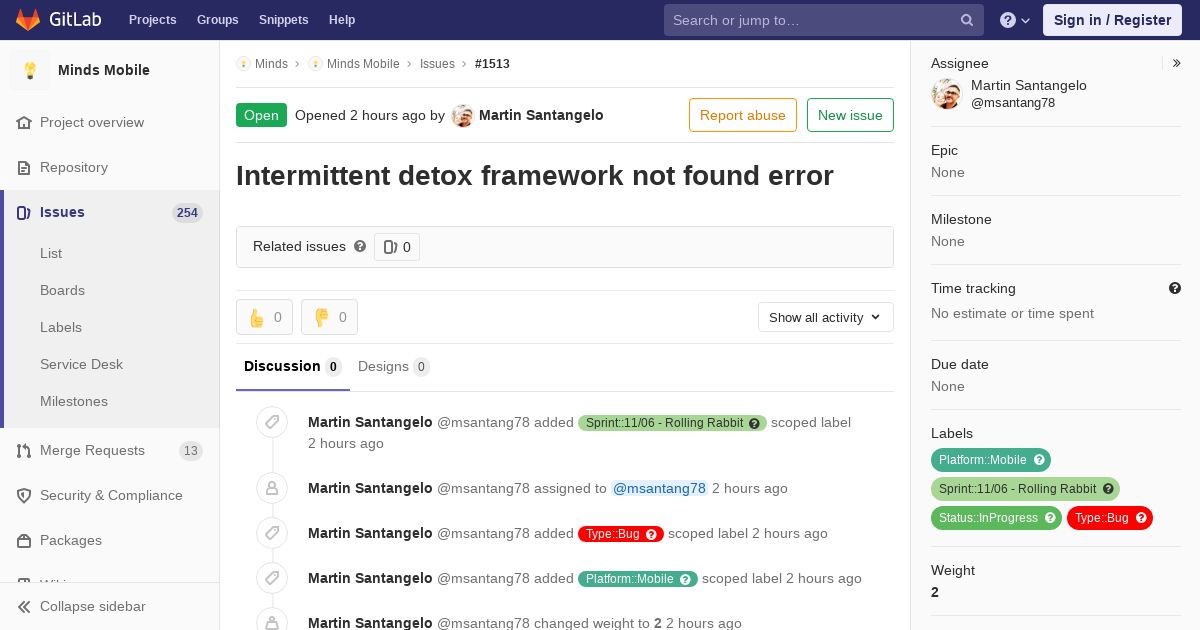Screen dimensions: 1200x630
Task: Click the #1513 breadcrumb item
Action: (492, 63)
